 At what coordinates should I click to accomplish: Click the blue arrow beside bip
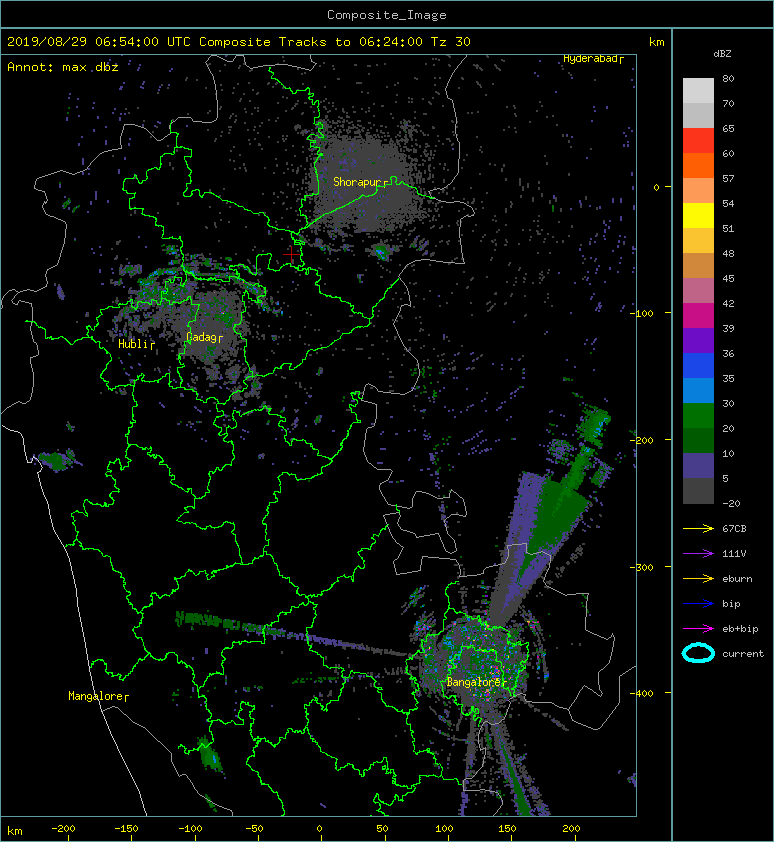click(698, 604)
